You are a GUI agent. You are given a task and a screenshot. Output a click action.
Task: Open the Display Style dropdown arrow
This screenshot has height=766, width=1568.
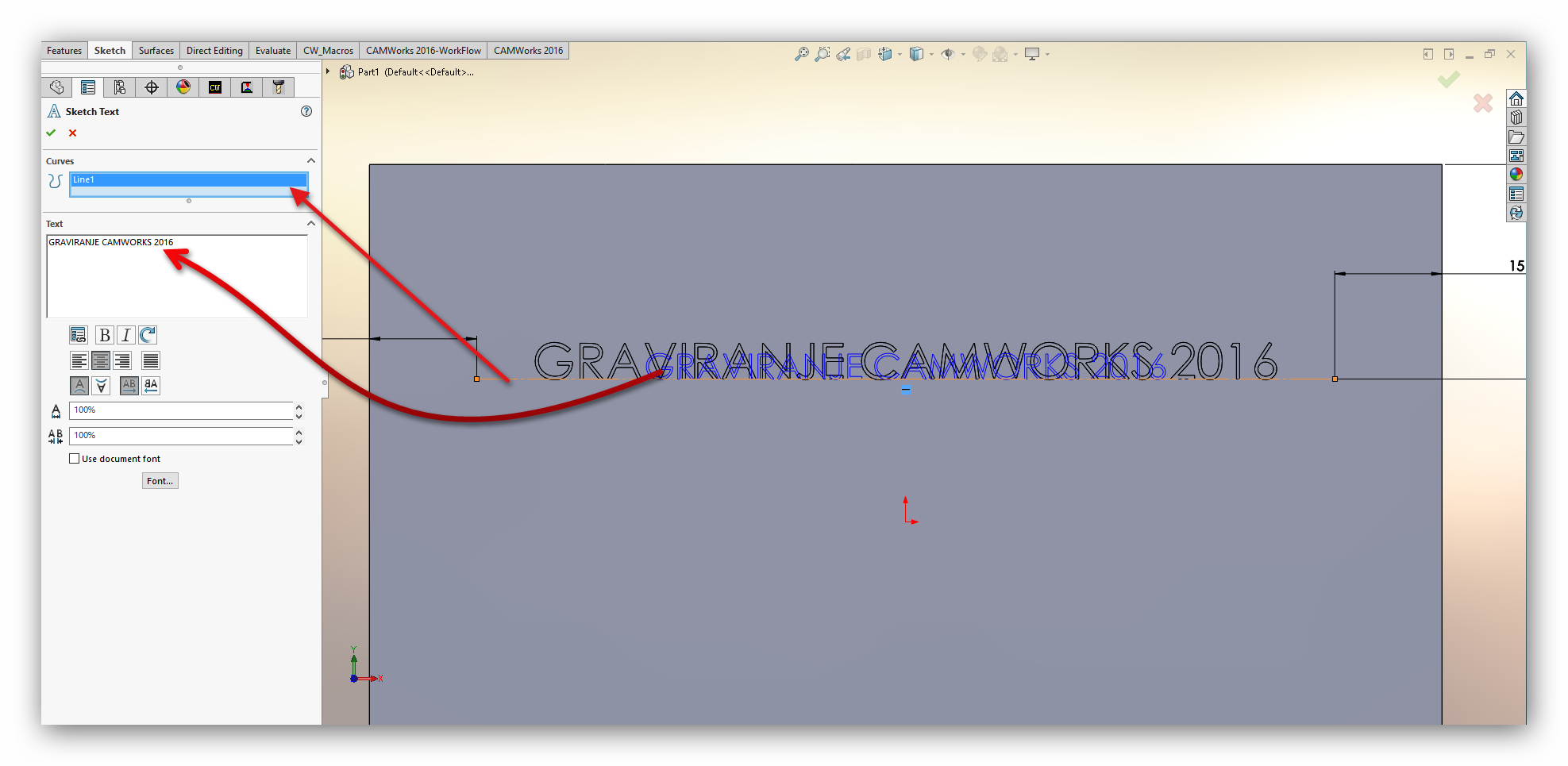click(932, 55)
